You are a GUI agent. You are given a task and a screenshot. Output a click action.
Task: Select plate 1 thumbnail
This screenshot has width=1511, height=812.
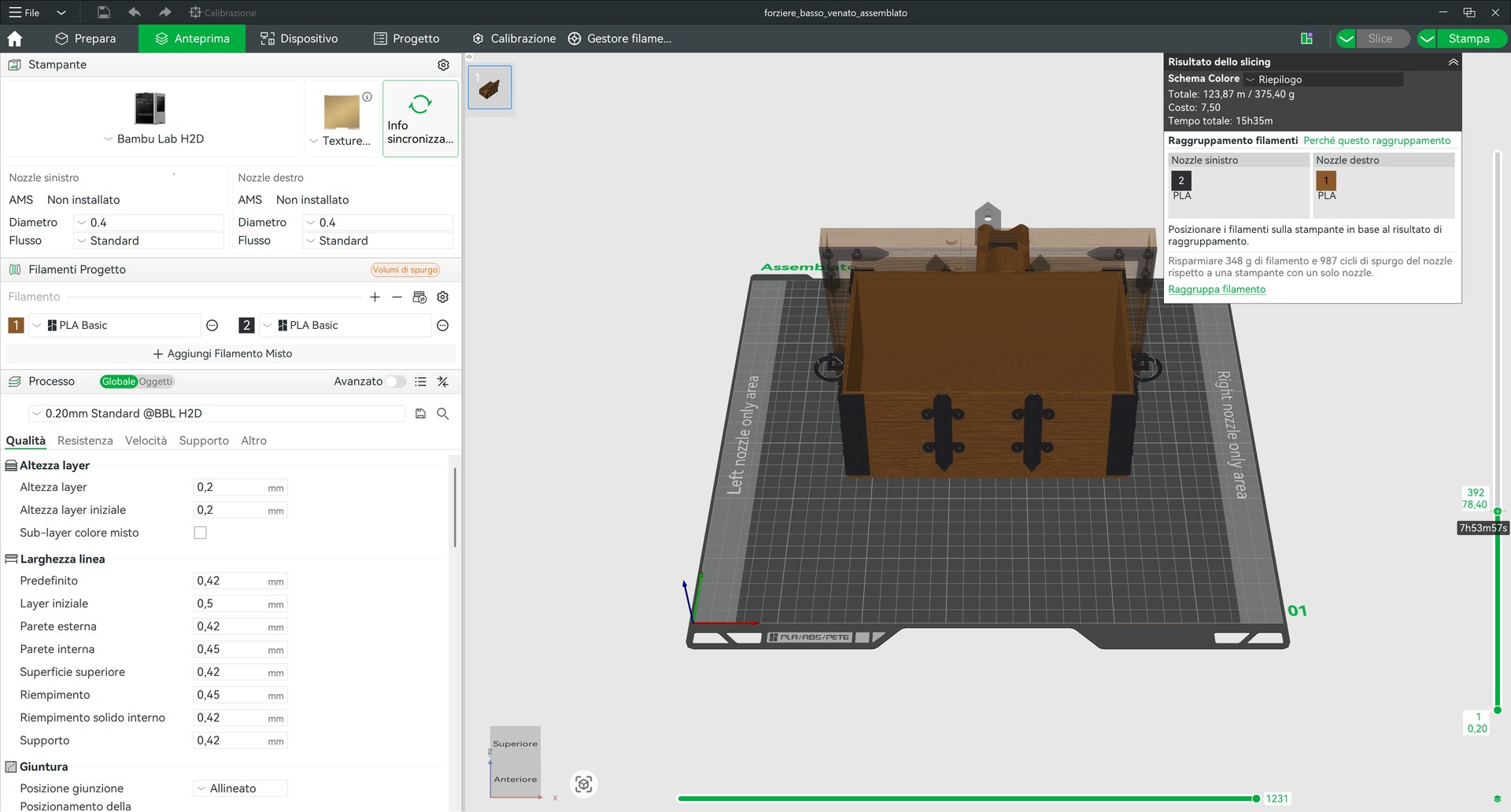(490, 87)
